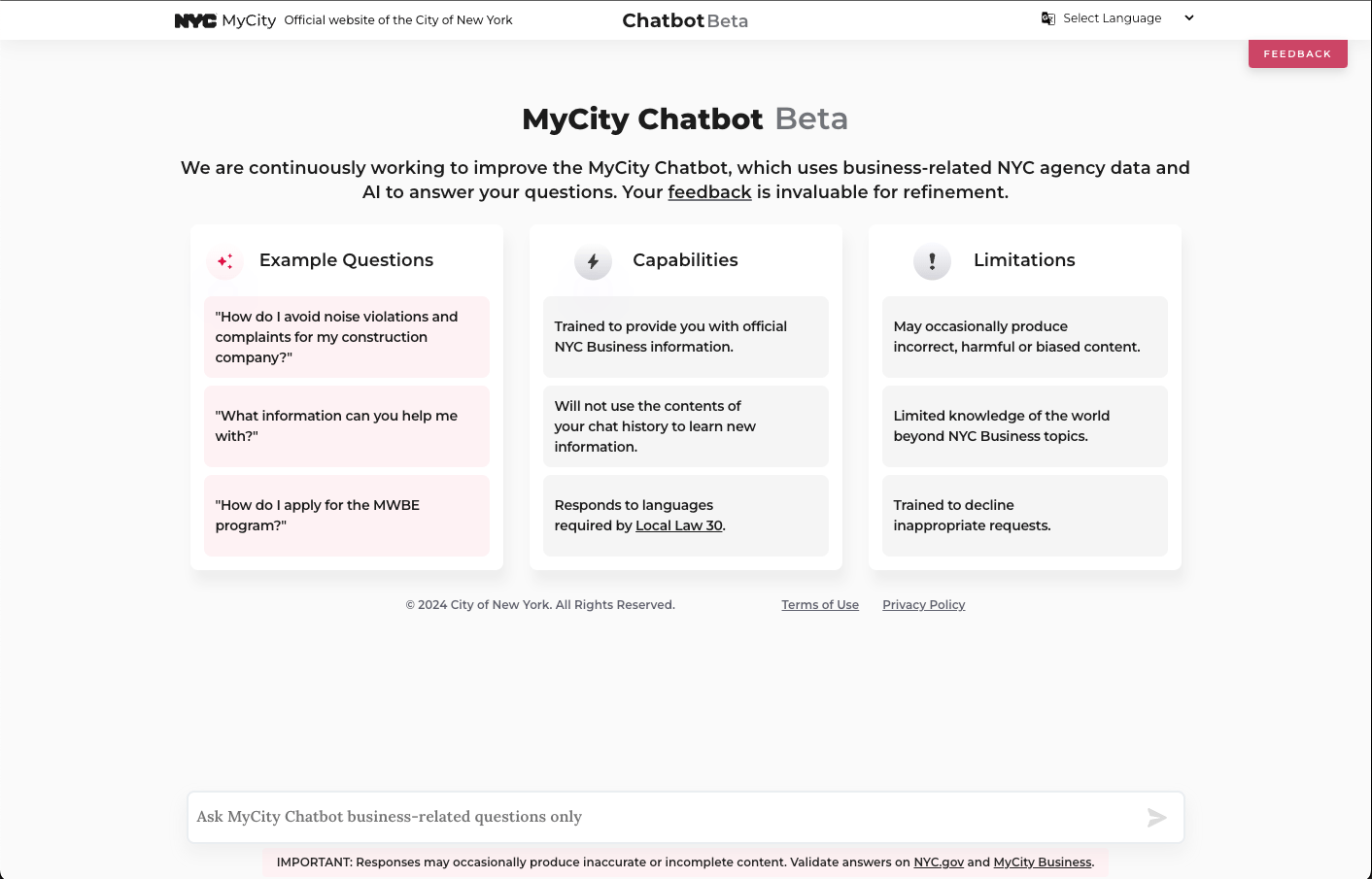The width and height of the screenshot is (1372, 879).
Task: Open the Select Language dropdown
Action: pyautogui.click(x=1111, y=17)
